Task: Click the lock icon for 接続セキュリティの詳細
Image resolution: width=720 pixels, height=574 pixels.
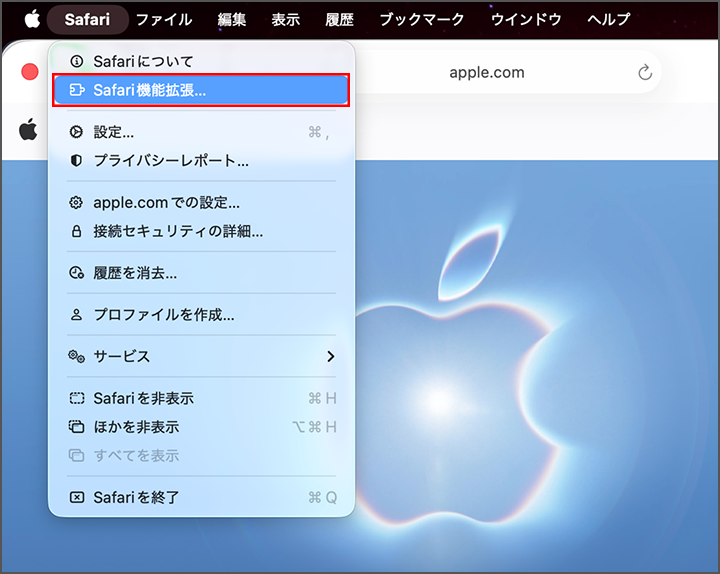Action: pyautogui.click(x=76, y=231)
